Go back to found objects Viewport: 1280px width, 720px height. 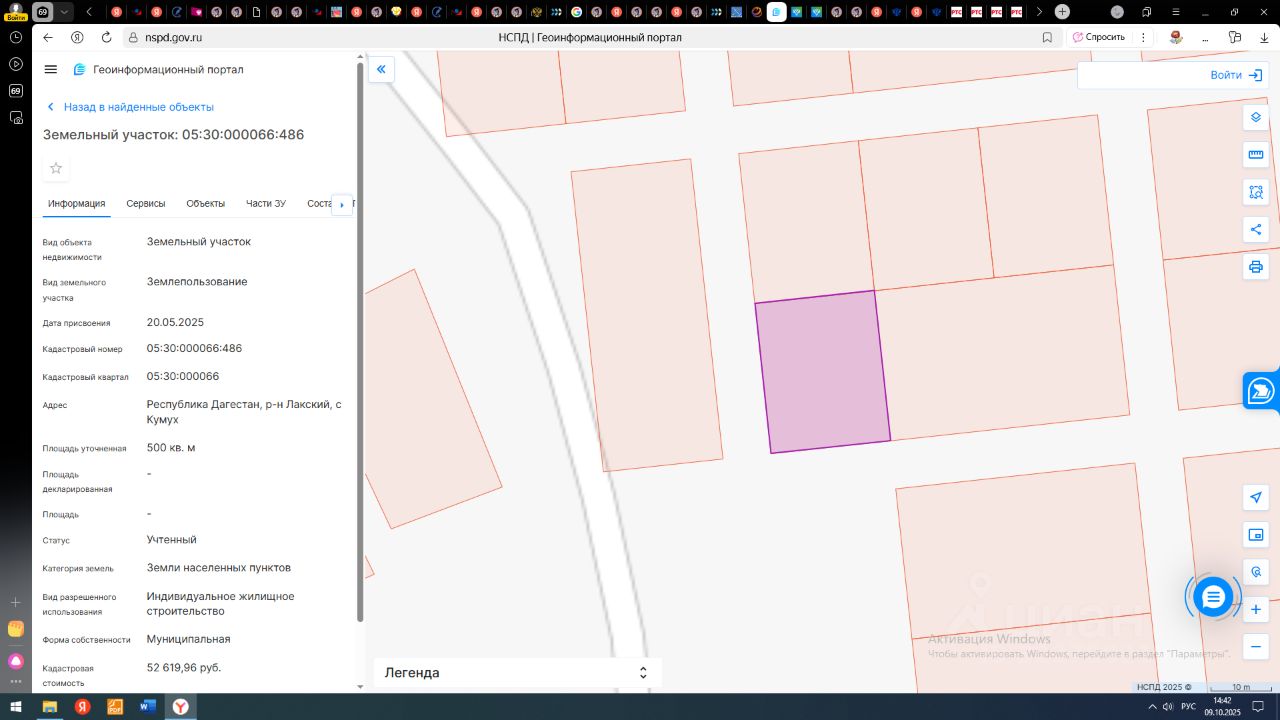tap(130, 107)
